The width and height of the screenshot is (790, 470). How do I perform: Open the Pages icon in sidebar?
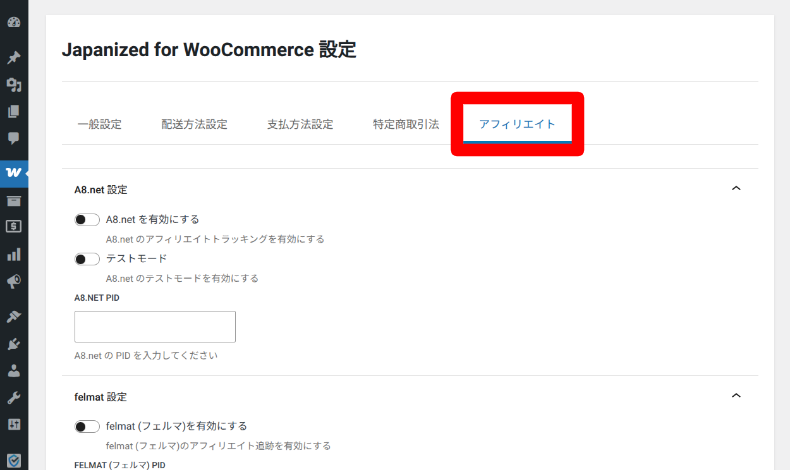tap(14, 111)
